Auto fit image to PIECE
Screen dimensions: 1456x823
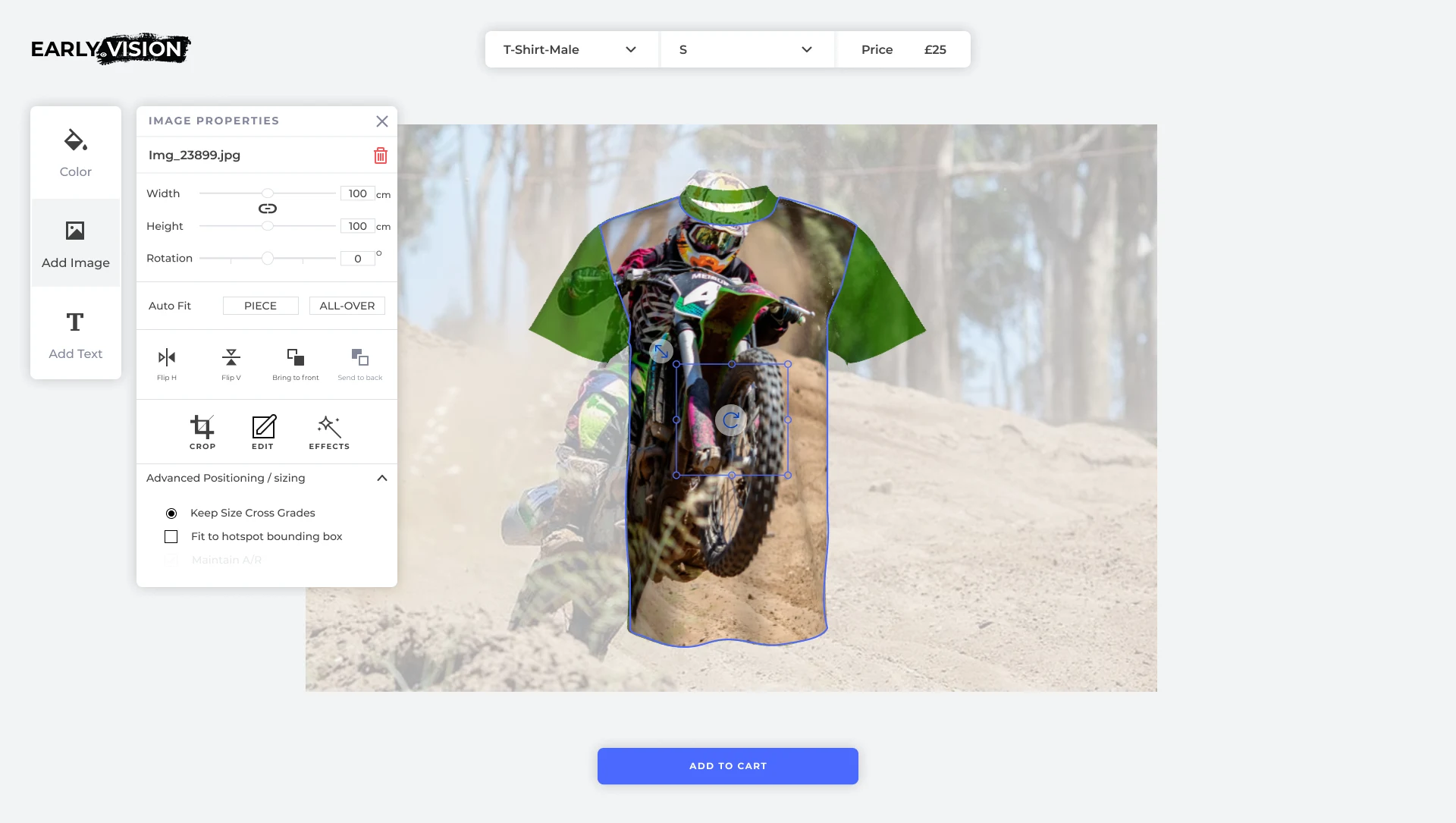[261, 306]
